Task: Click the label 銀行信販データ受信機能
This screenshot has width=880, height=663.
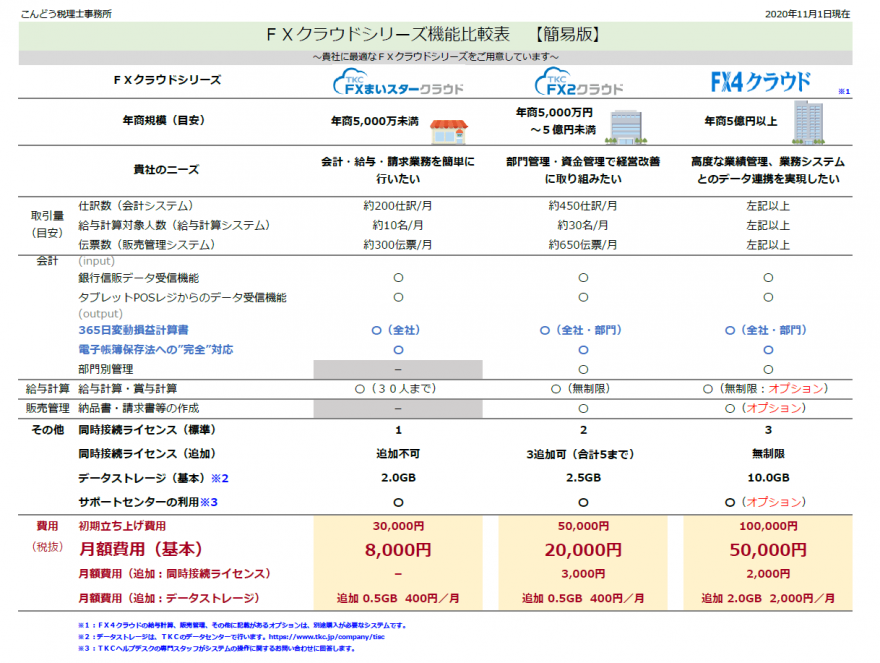Action: point(139,278)
